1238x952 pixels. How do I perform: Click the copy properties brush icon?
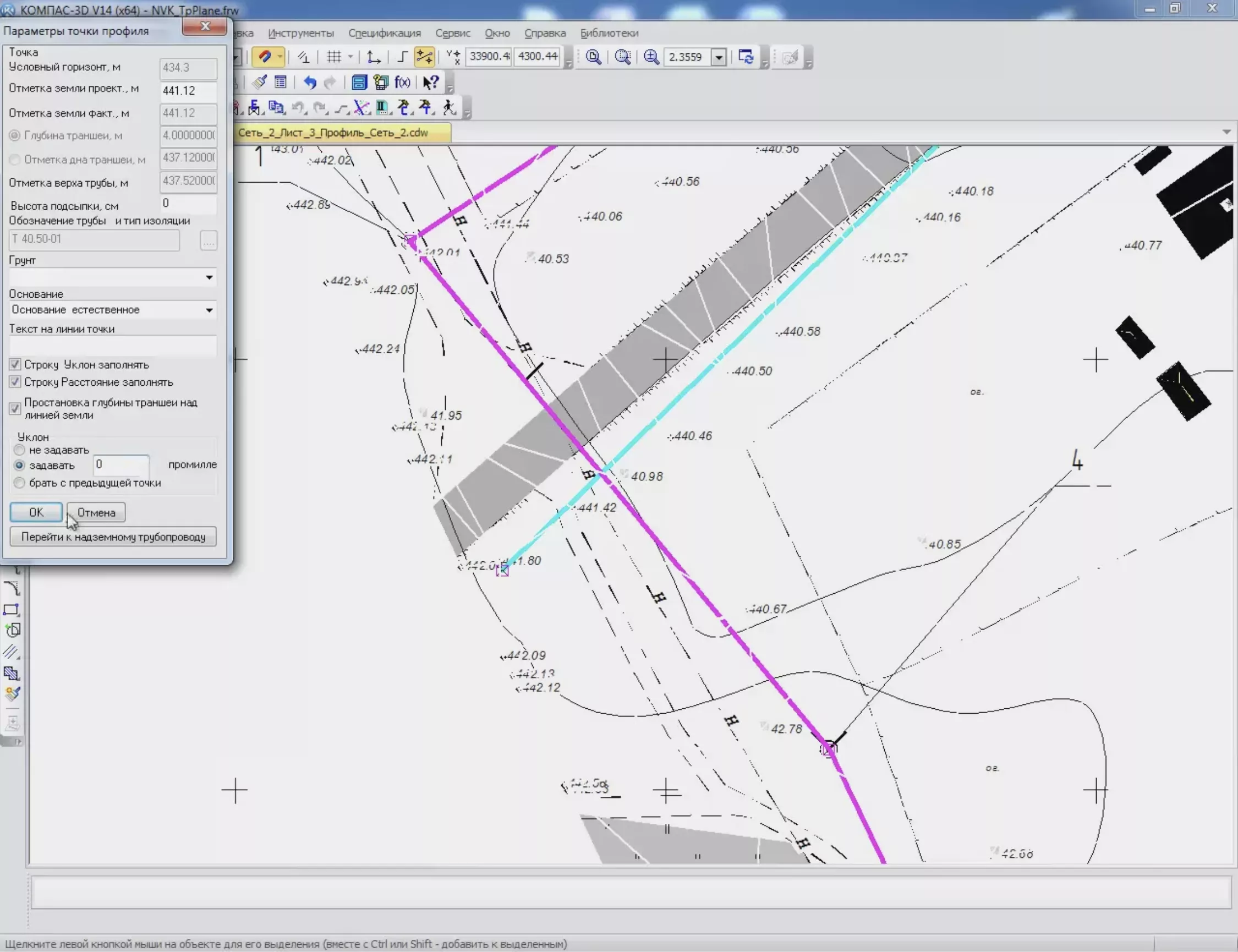[x=260, y=83]
